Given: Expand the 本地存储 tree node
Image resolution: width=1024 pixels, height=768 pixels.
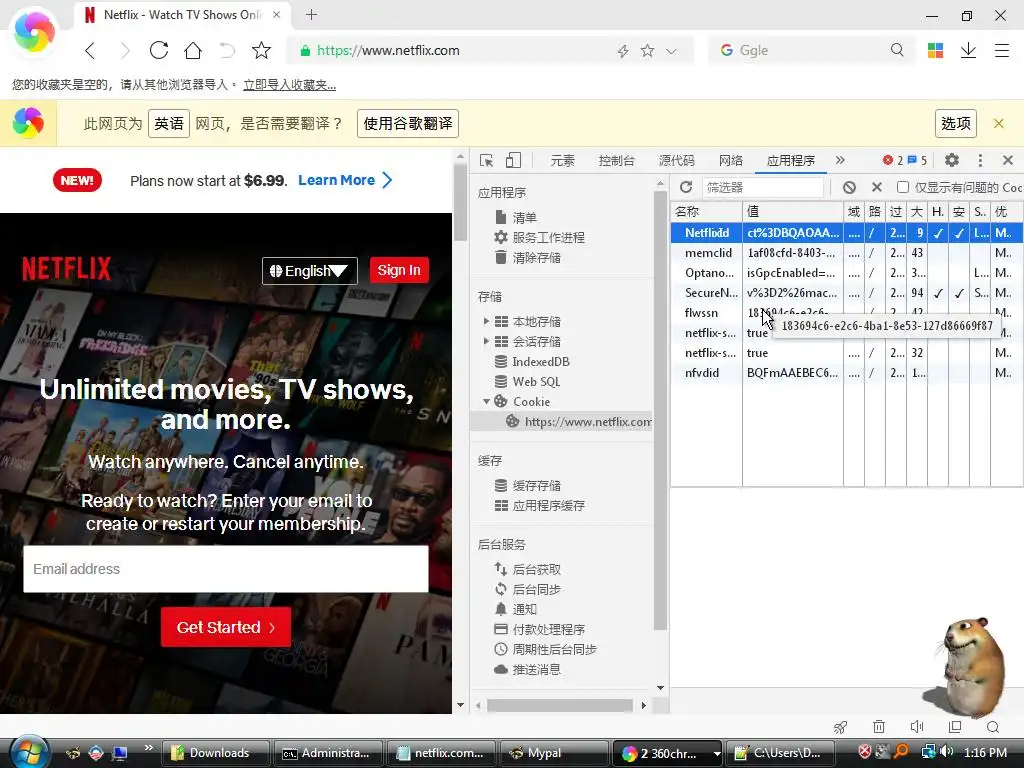Looking at the screenshot, I should click(x=486, y=321).
